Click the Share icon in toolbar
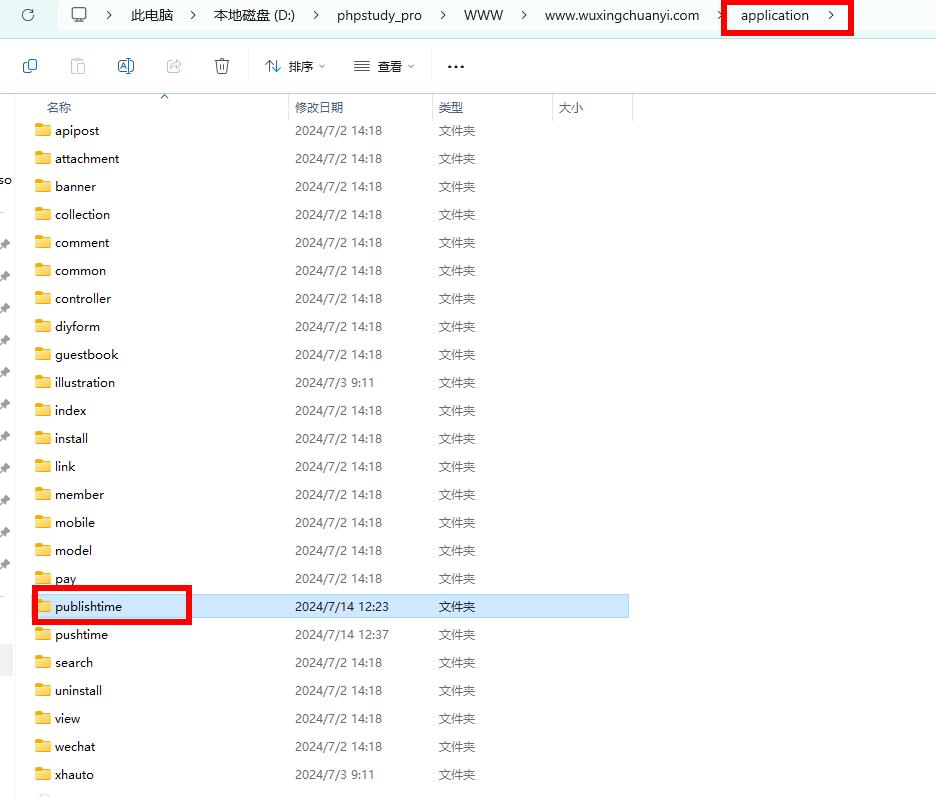 tap(174, 66)
